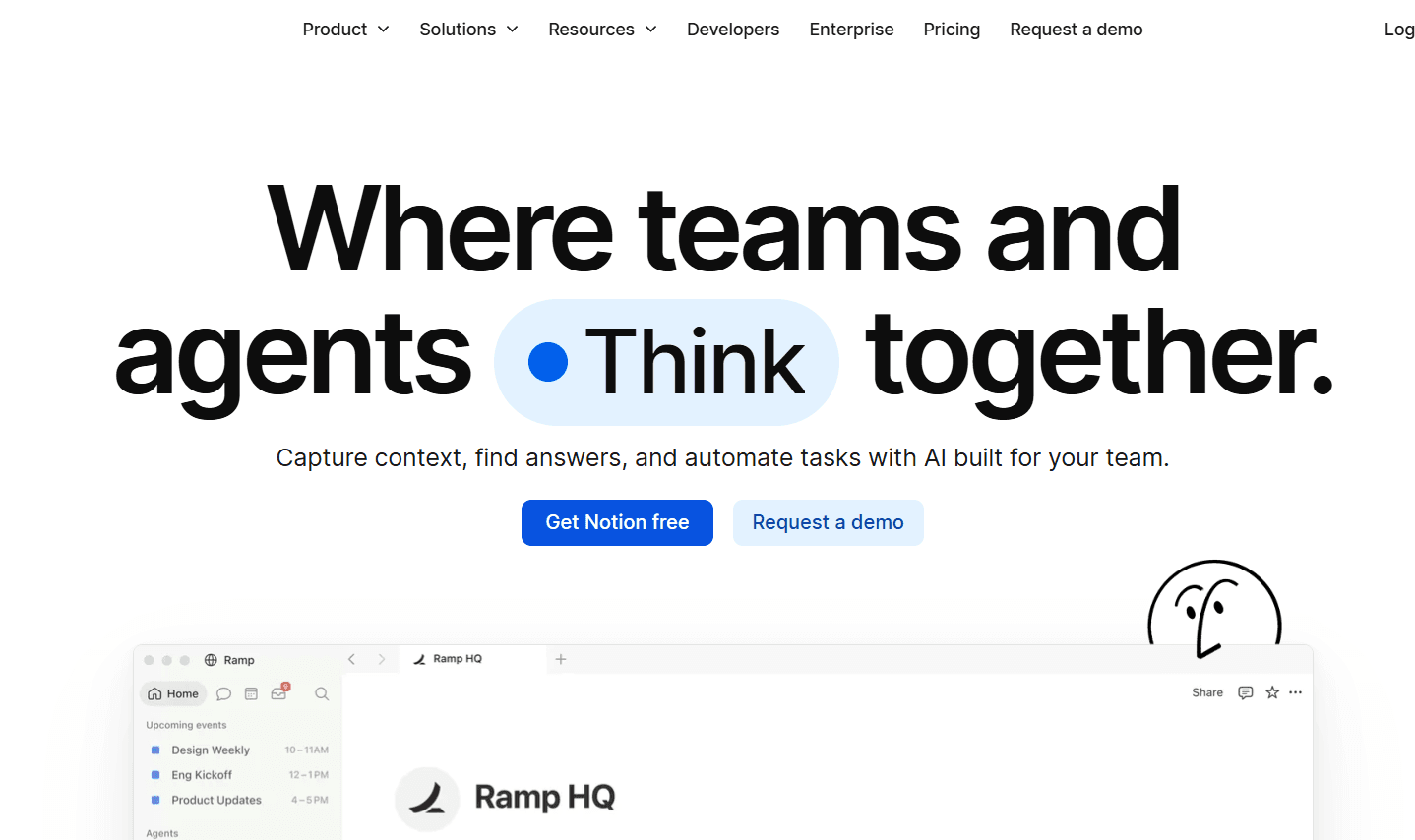The image size is (1415, 840).
Task: Open the calendar icon in Ramp sidebar
Action: (251, 693)
